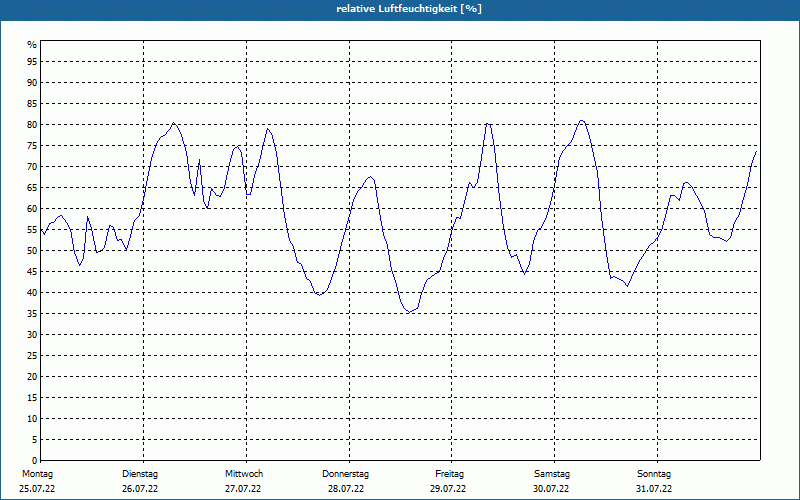Click the y-axis value '75'
Image resolution: width=800 pixels, height=500 pixels.
click(32, 145)
